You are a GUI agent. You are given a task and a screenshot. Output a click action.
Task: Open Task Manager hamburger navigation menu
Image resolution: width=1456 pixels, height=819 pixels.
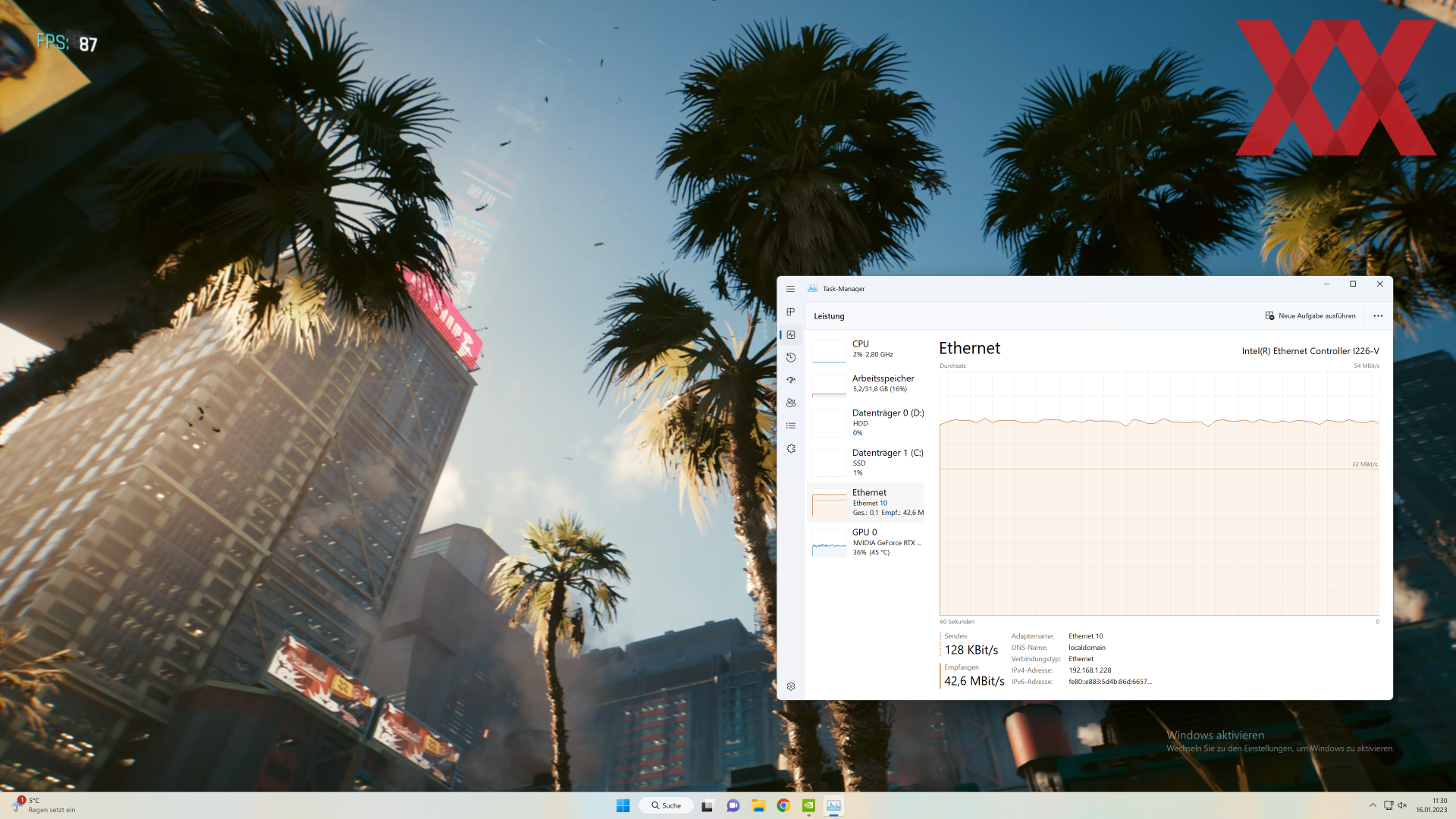coord(790,289)
